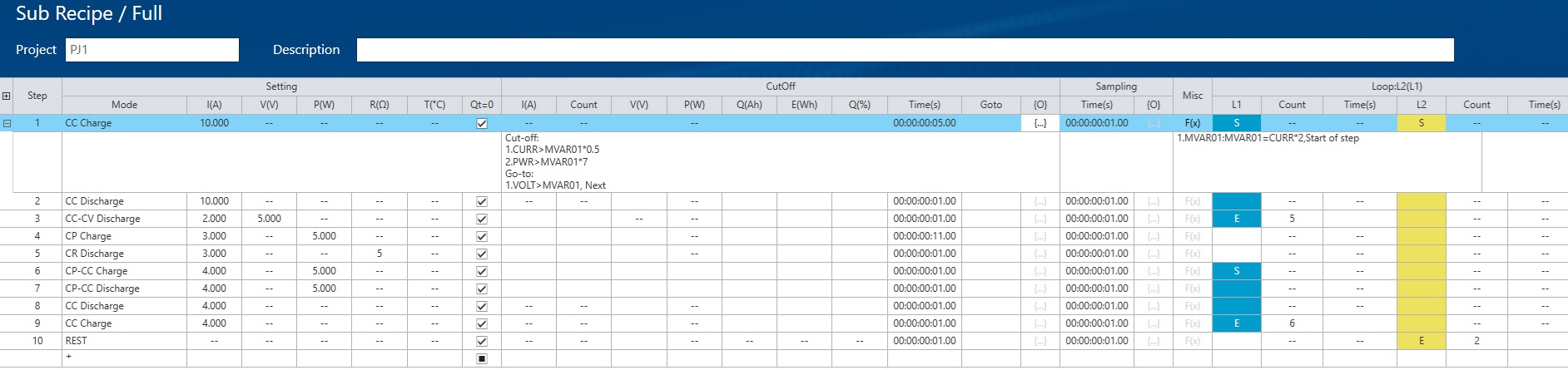The width and height of the screenshot is (1568, 370).
Task: Open the sampling {...} editor for step 1
Action: (1153, 123)
